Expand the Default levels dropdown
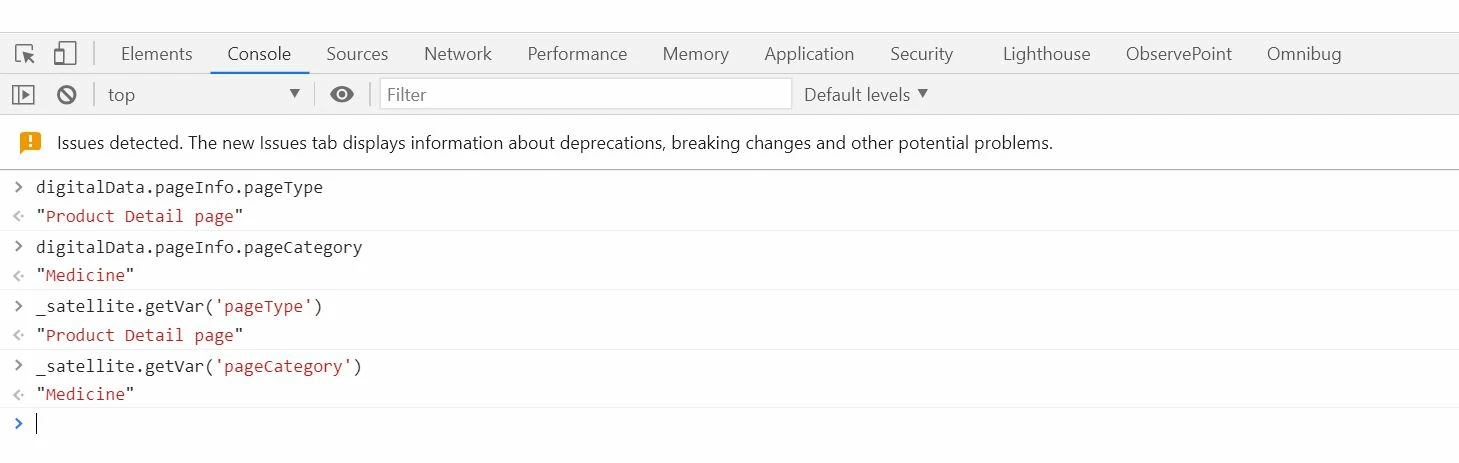The image size is (1459, 463). coord(866,95)
